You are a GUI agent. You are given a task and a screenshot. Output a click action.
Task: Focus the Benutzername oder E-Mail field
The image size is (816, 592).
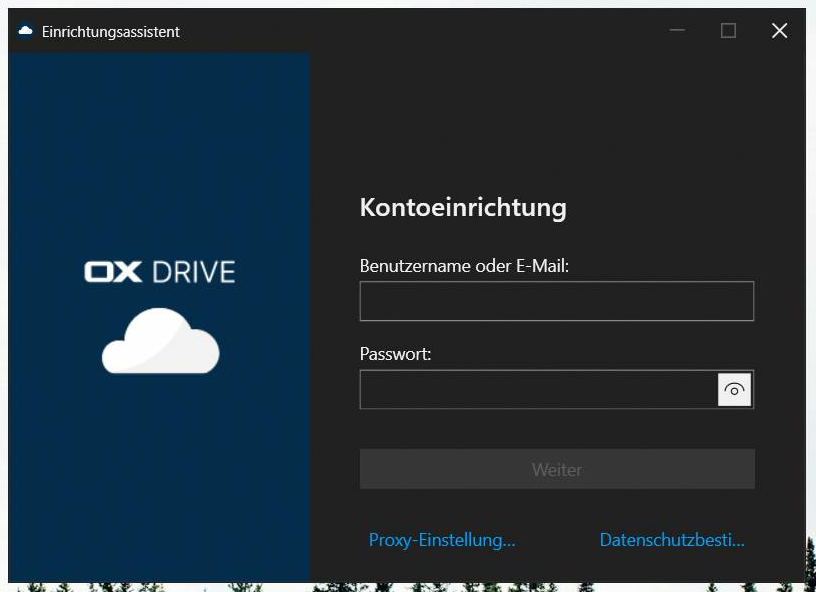pos(556,301)
